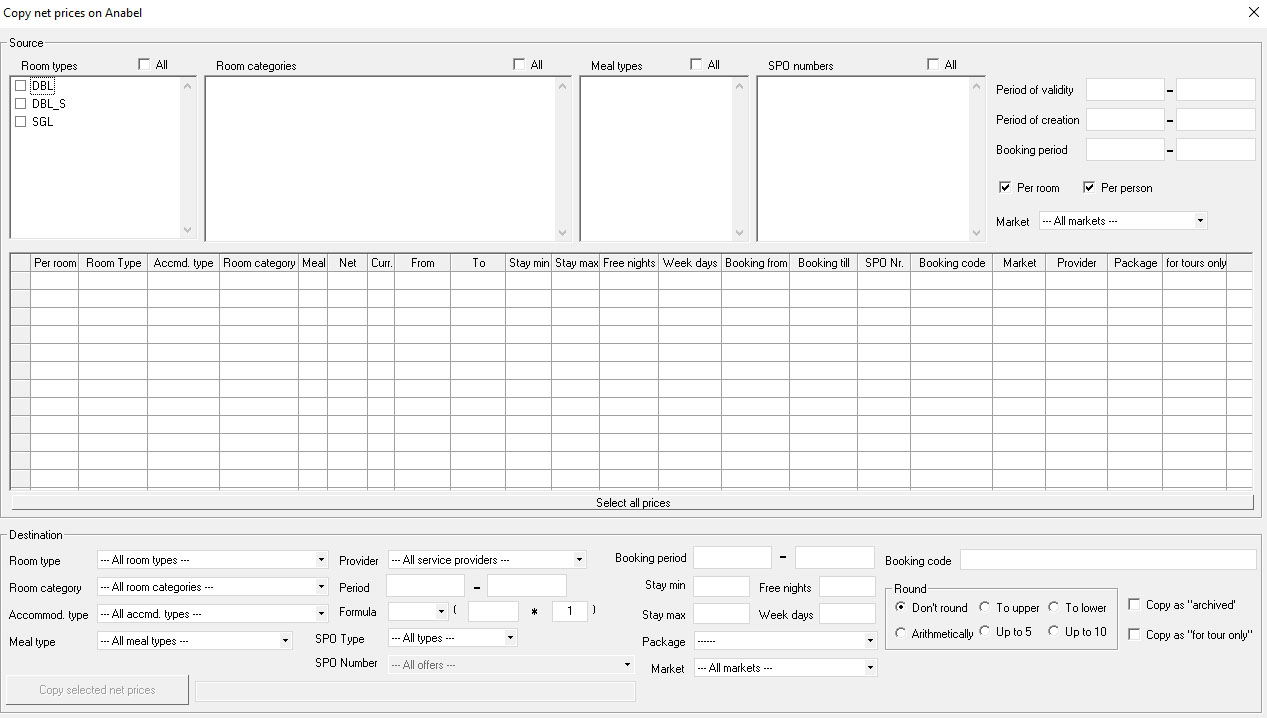Image resolution: width=1267 pixels, height=718 pixels.
Task: Select Arithmetically rounding option
Action: (901, 633)
